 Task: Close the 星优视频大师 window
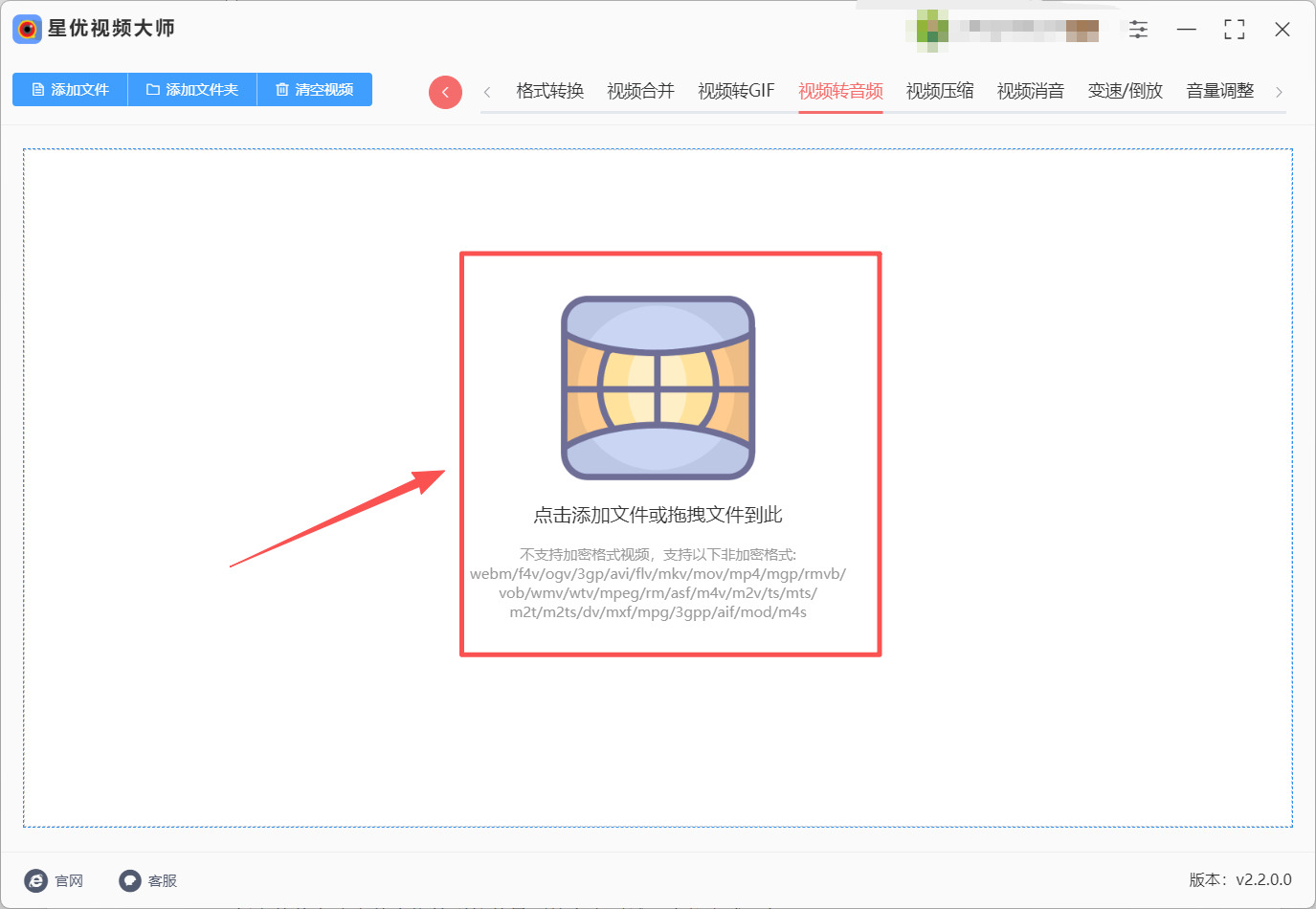[x=1283, y=30]
